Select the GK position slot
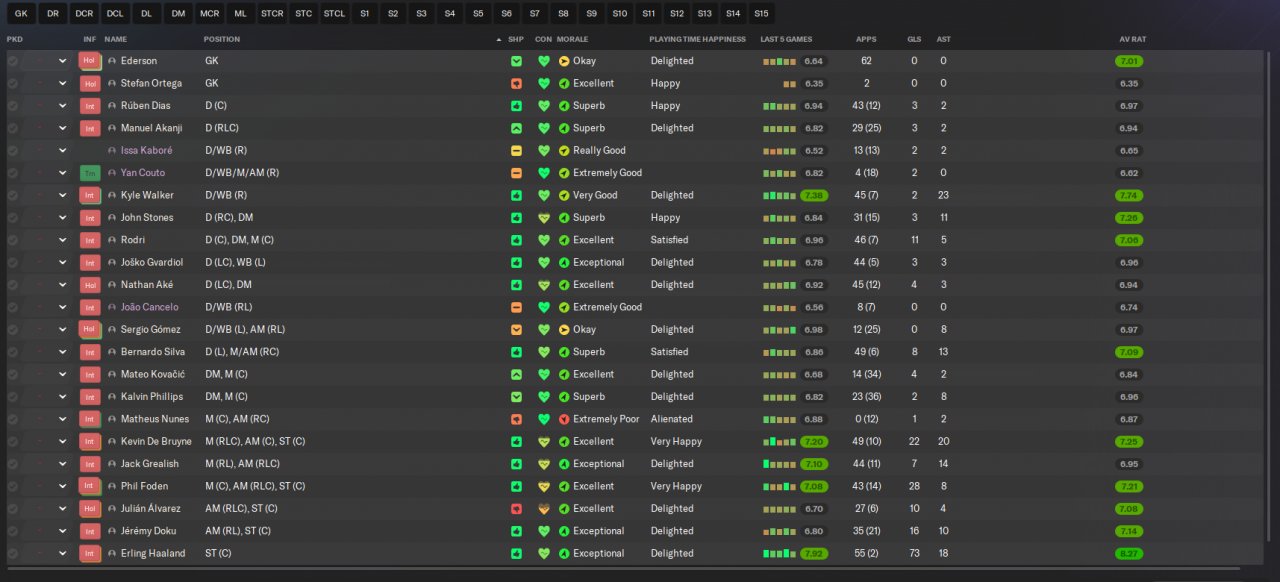Viewport: 1280px width, 582px height. 21,13
